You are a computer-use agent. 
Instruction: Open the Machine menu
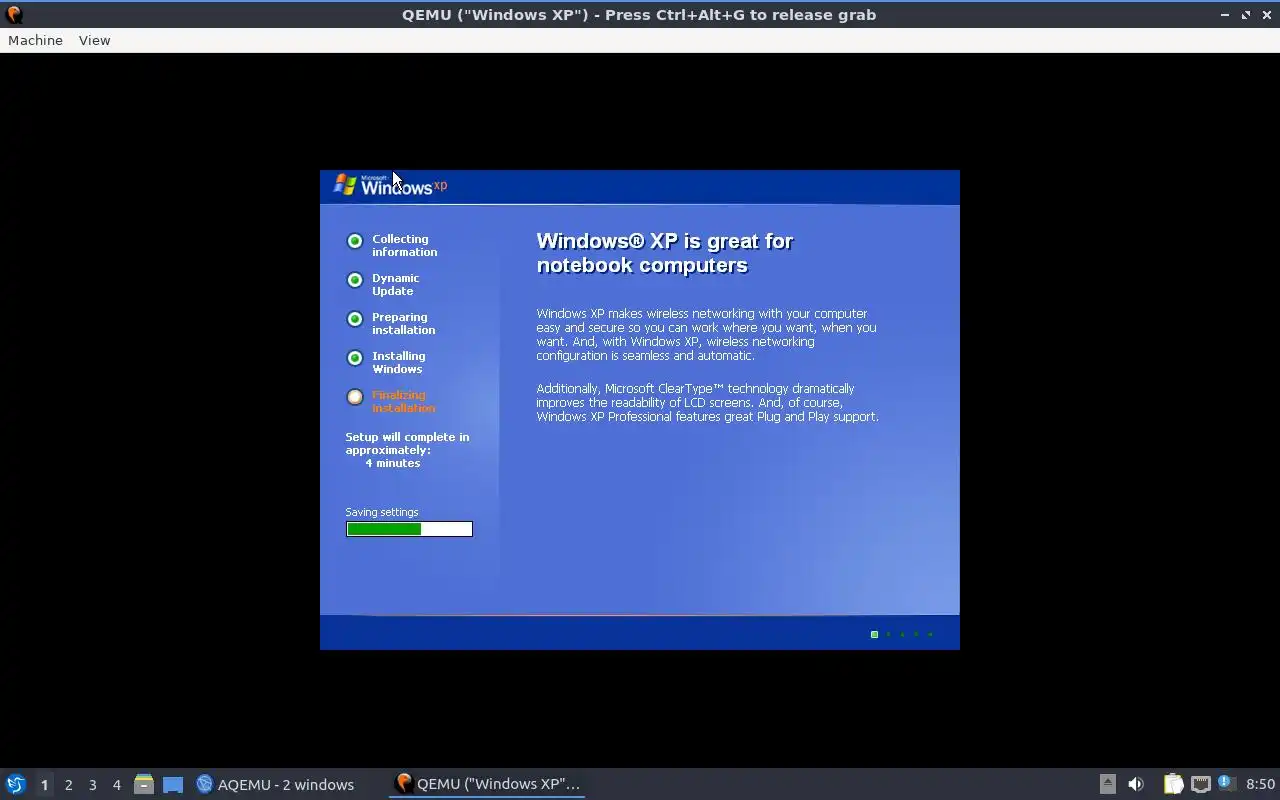click(35, 40)
